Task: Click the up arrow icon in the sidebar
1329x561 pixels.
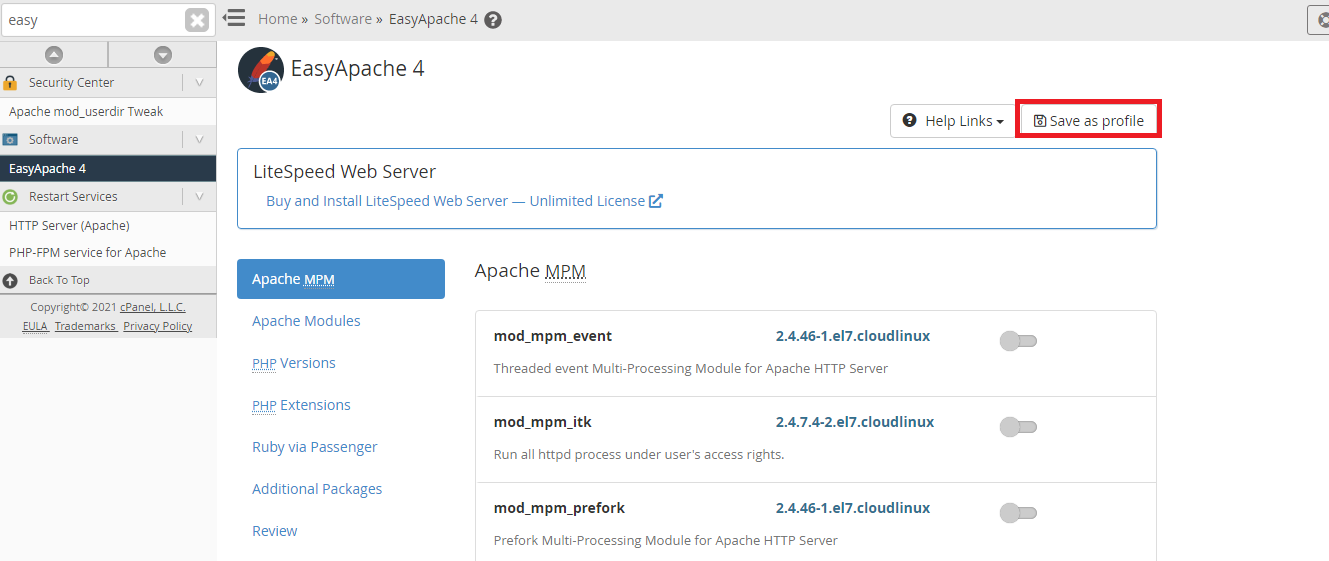Action: (54, 55)
